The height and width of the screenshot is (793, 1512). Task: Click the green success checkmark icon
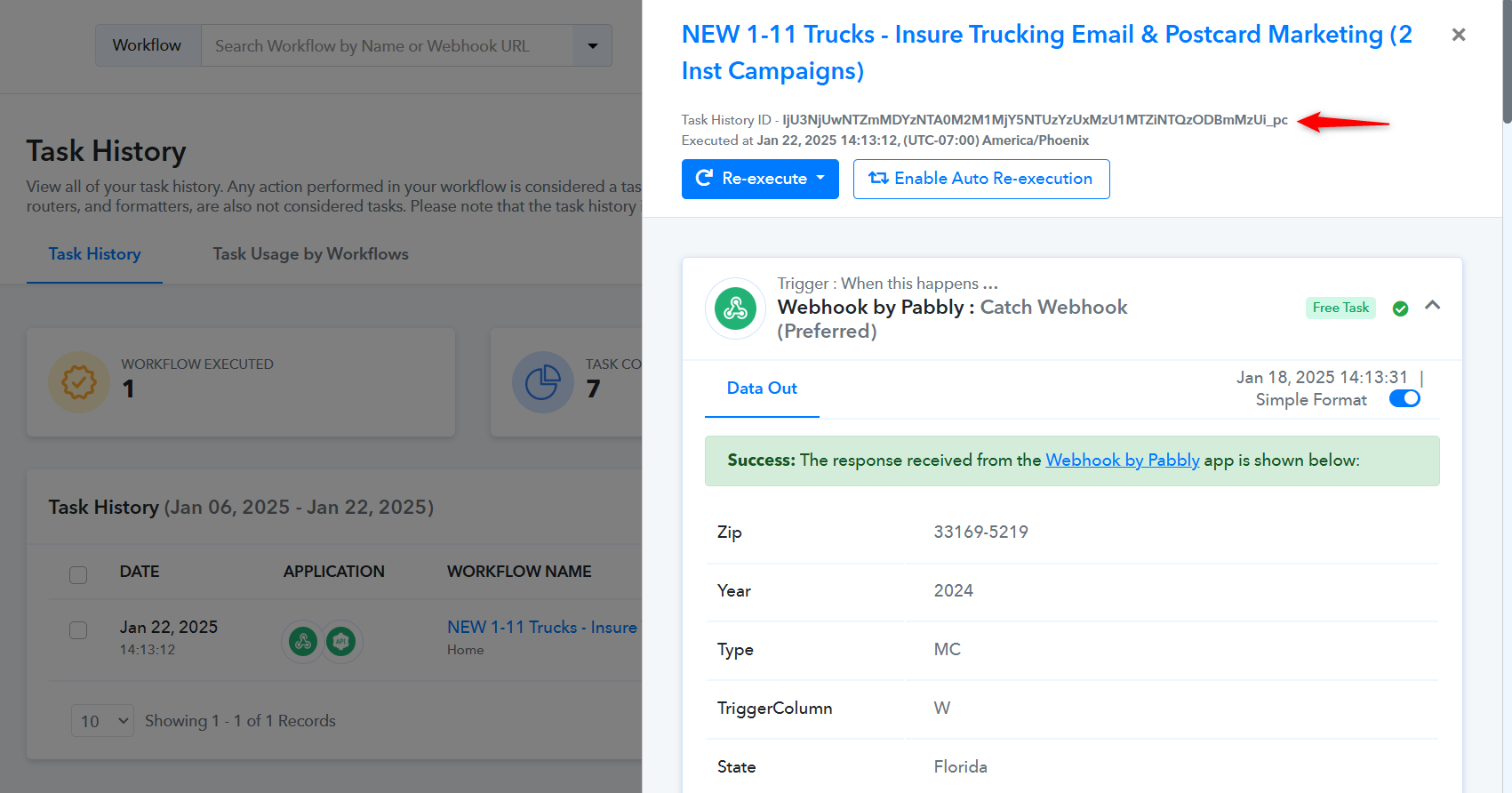1400,308
